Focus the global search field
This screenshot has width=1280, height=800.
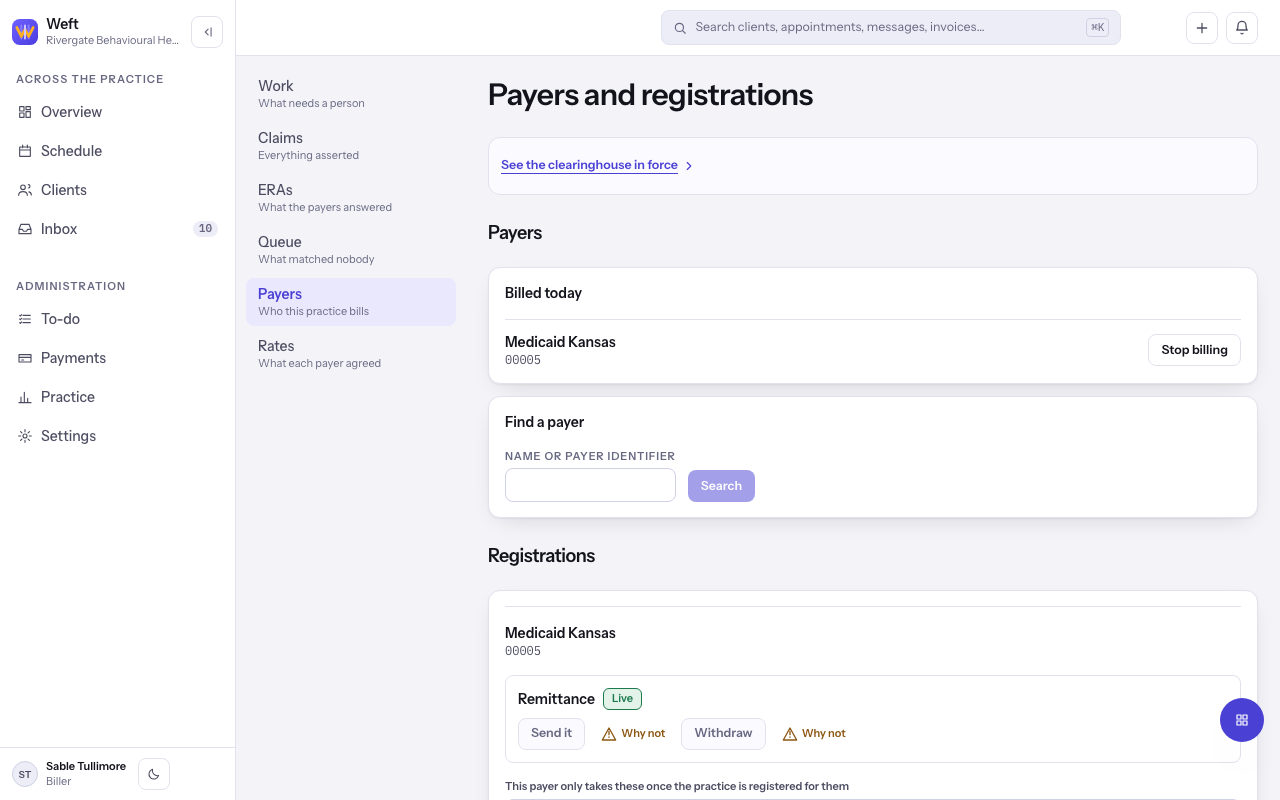click(x=890, y=28)
